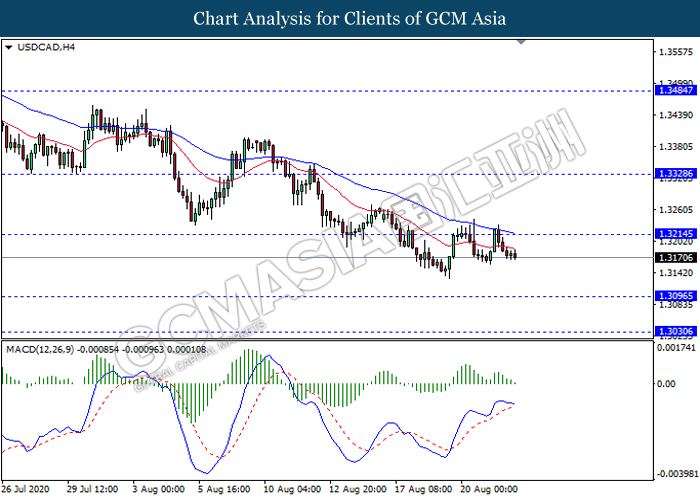The image size is (700, 500).
Task: Click the 1.33805 price axis value
Action: [x=676, y=146]
